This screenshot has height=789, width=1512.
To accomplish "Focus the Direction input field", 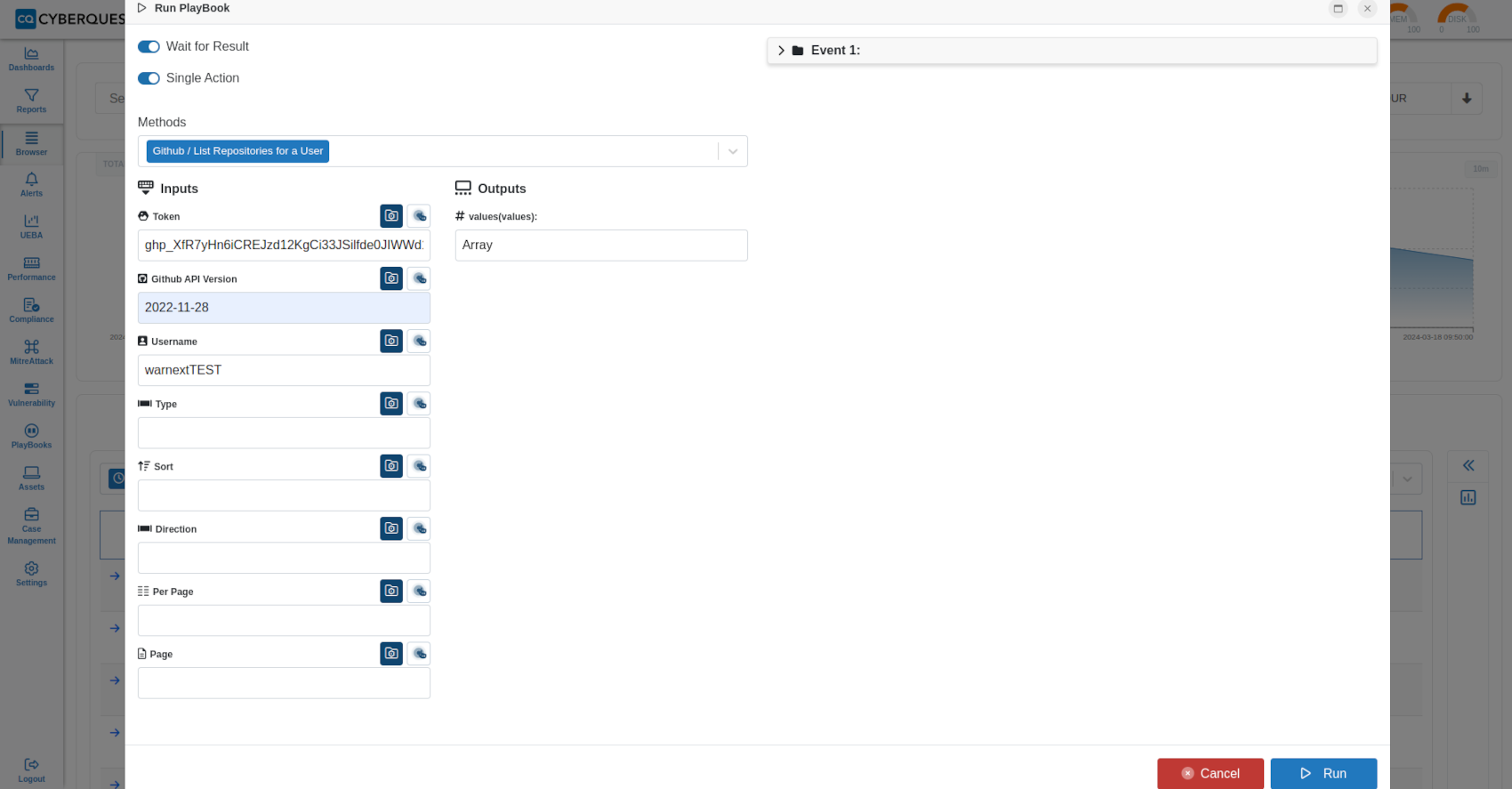I will coord(284,558).
